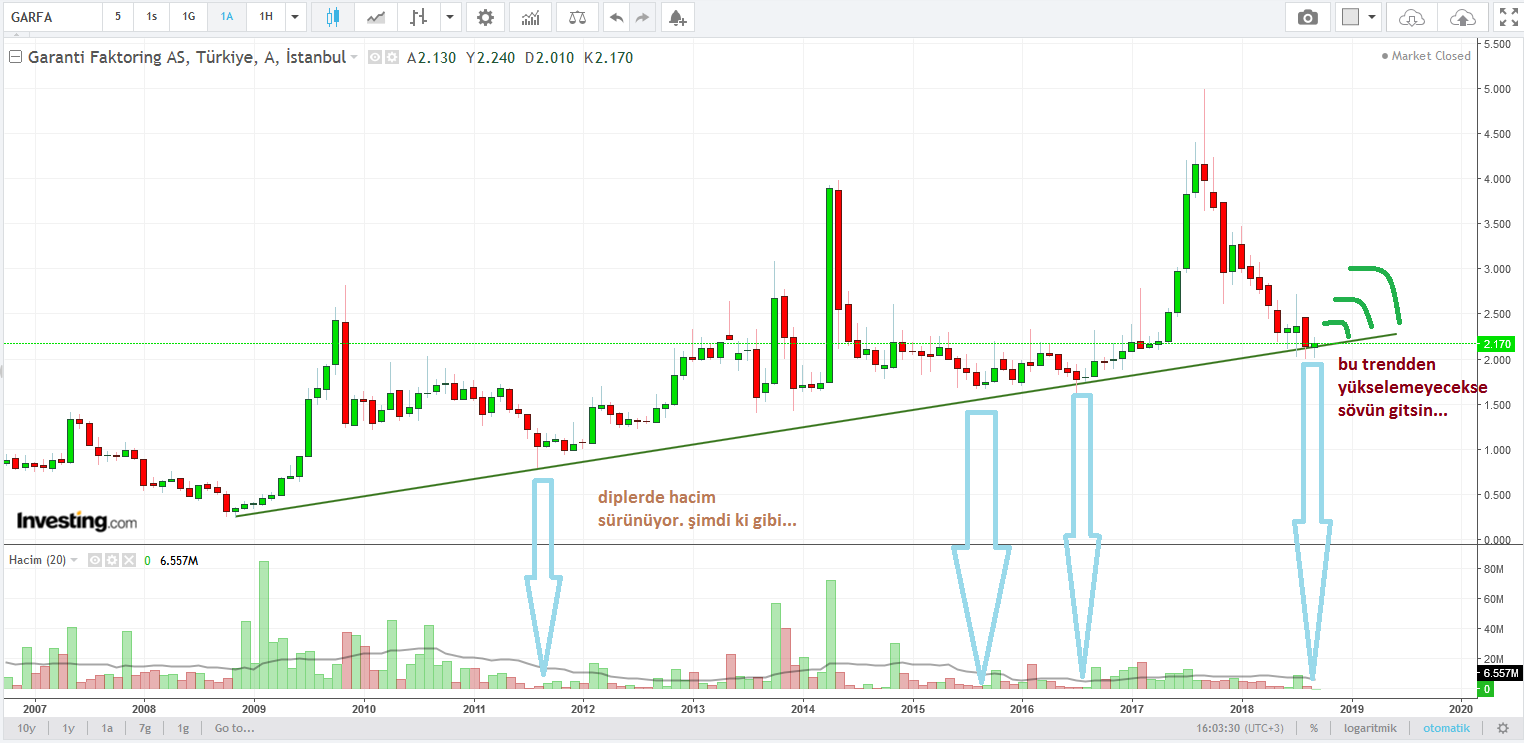Set range to 10y
This screenshot has width=1524, height=743.
(x=27, y=728)
